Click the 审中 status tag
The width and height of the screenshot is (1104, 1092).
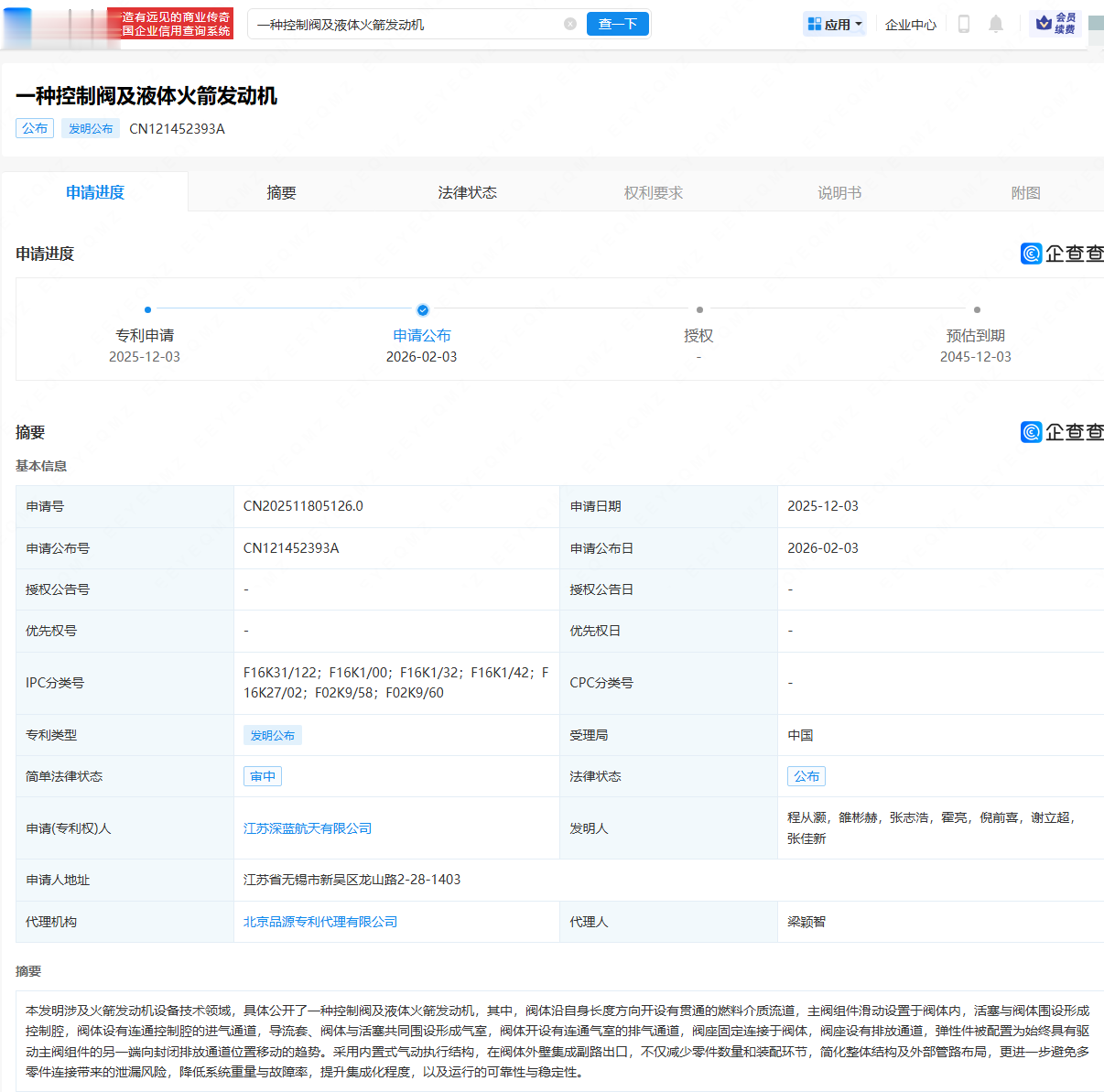tap(263, 776)
